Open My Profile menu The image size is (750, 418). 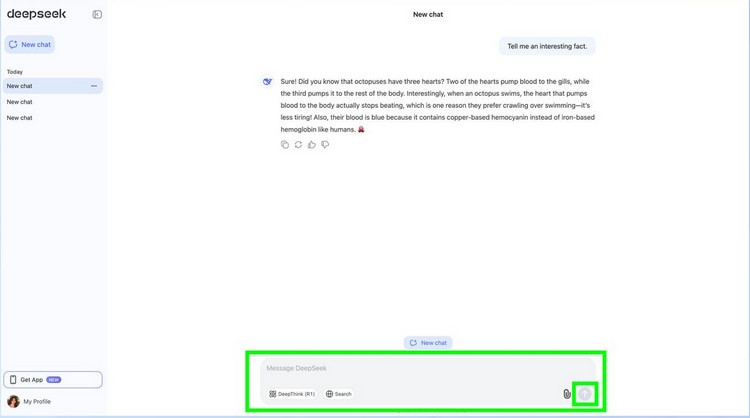(29, 401)
